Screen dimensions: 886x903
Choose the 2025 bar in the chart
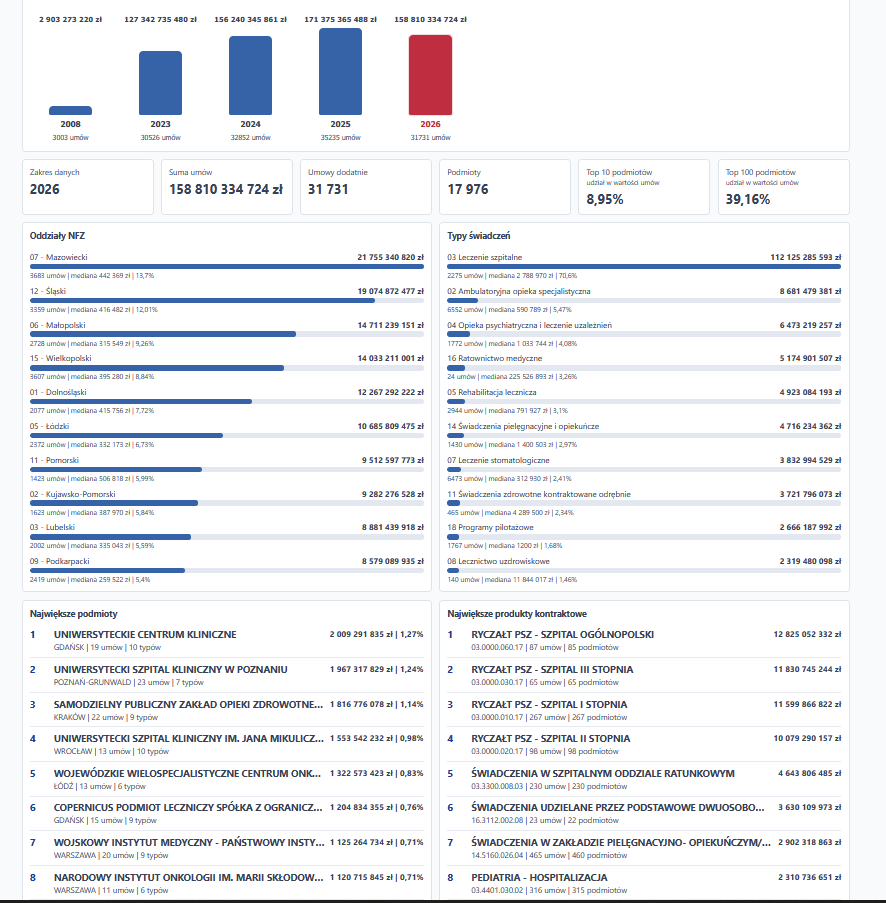340,71
